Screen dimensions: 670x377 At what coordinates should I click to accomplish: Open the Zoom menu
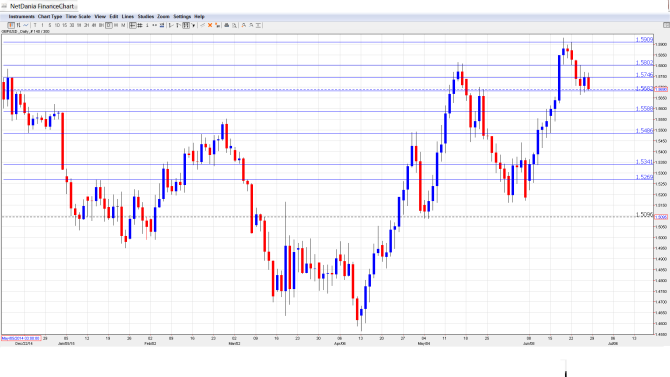point(163,17)
